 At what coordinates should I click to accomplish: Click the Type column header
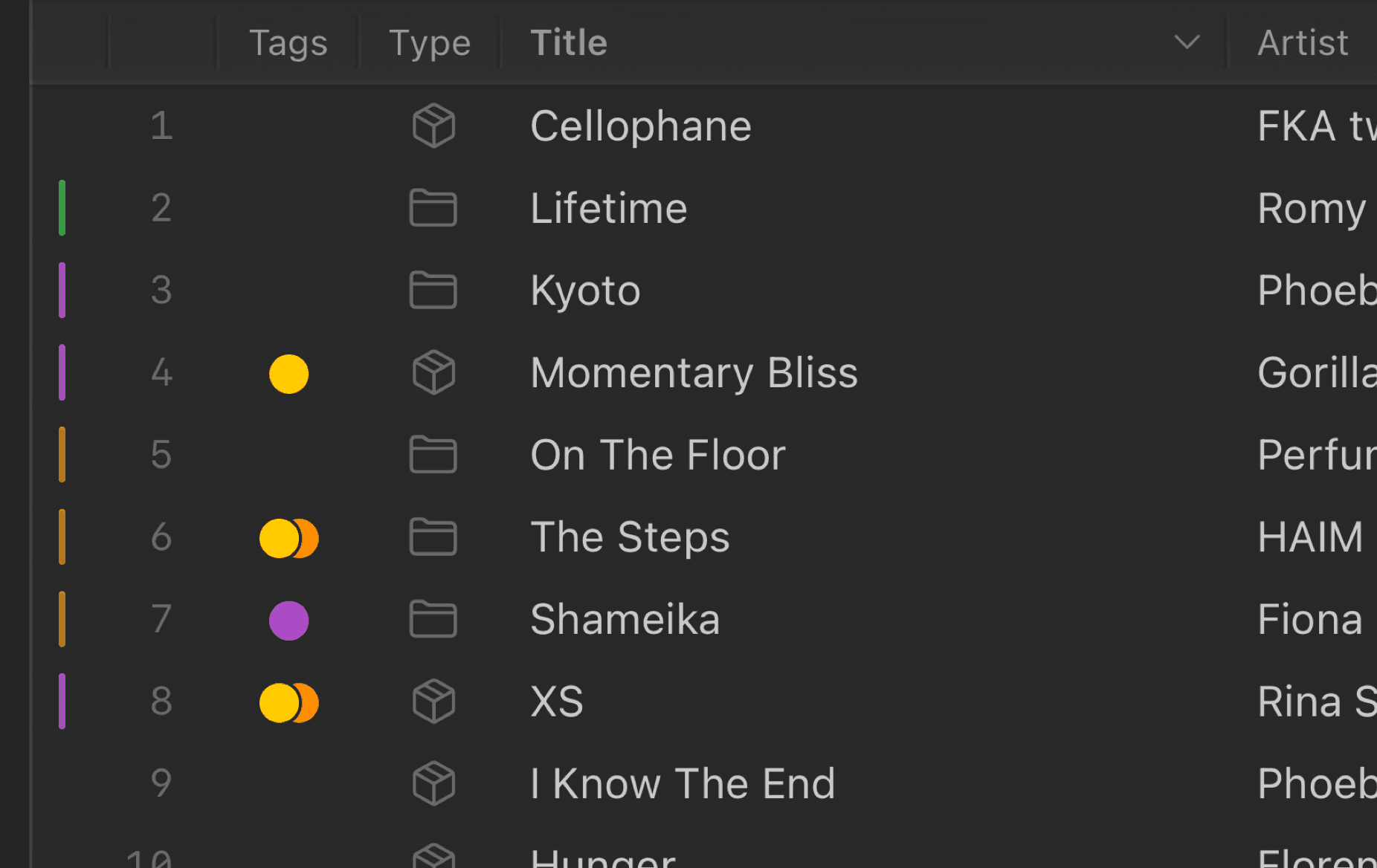coord(430,42)
